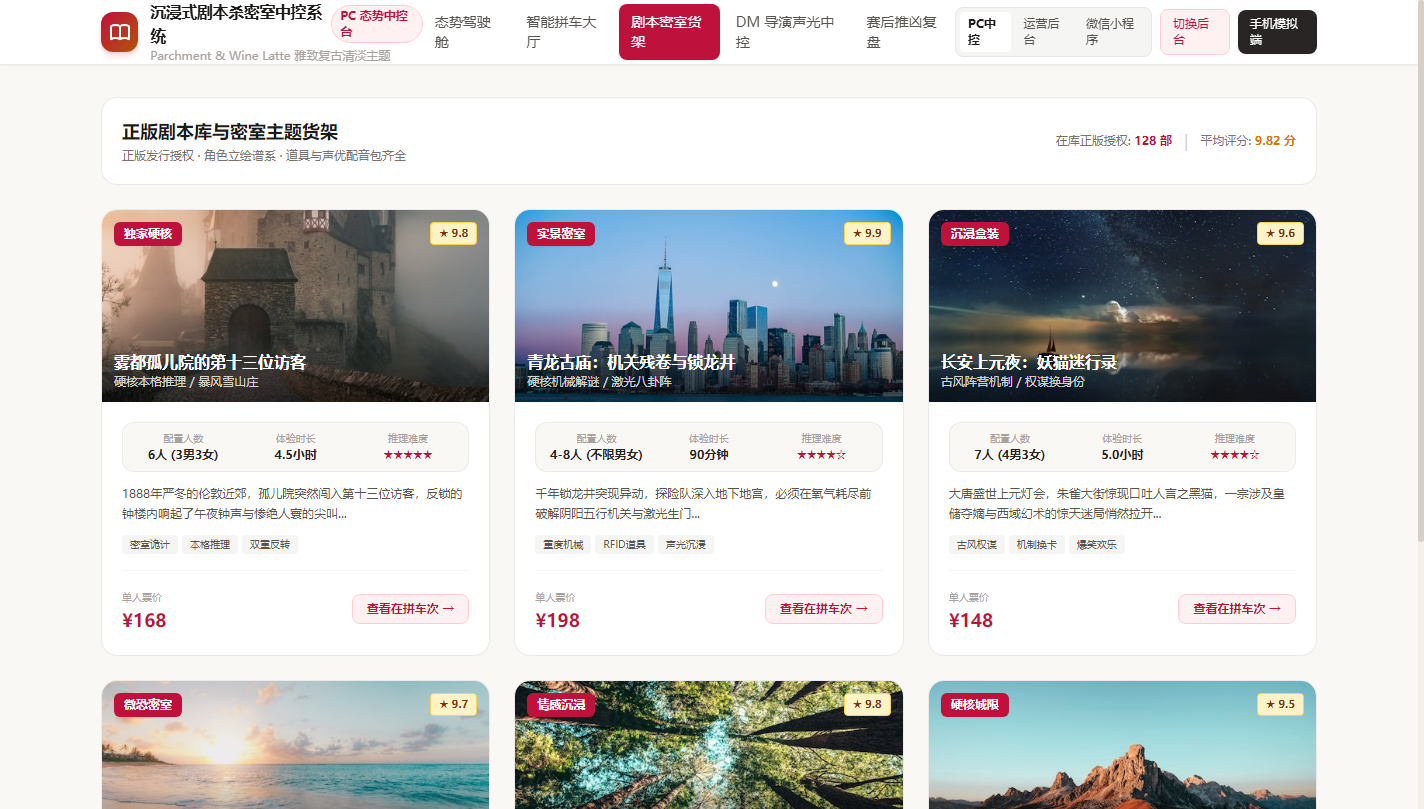Viewport: 1424px width, 809px height.
Task: Click the title 雾都孤儿院的第十三位访客
Action: [210, 362]
